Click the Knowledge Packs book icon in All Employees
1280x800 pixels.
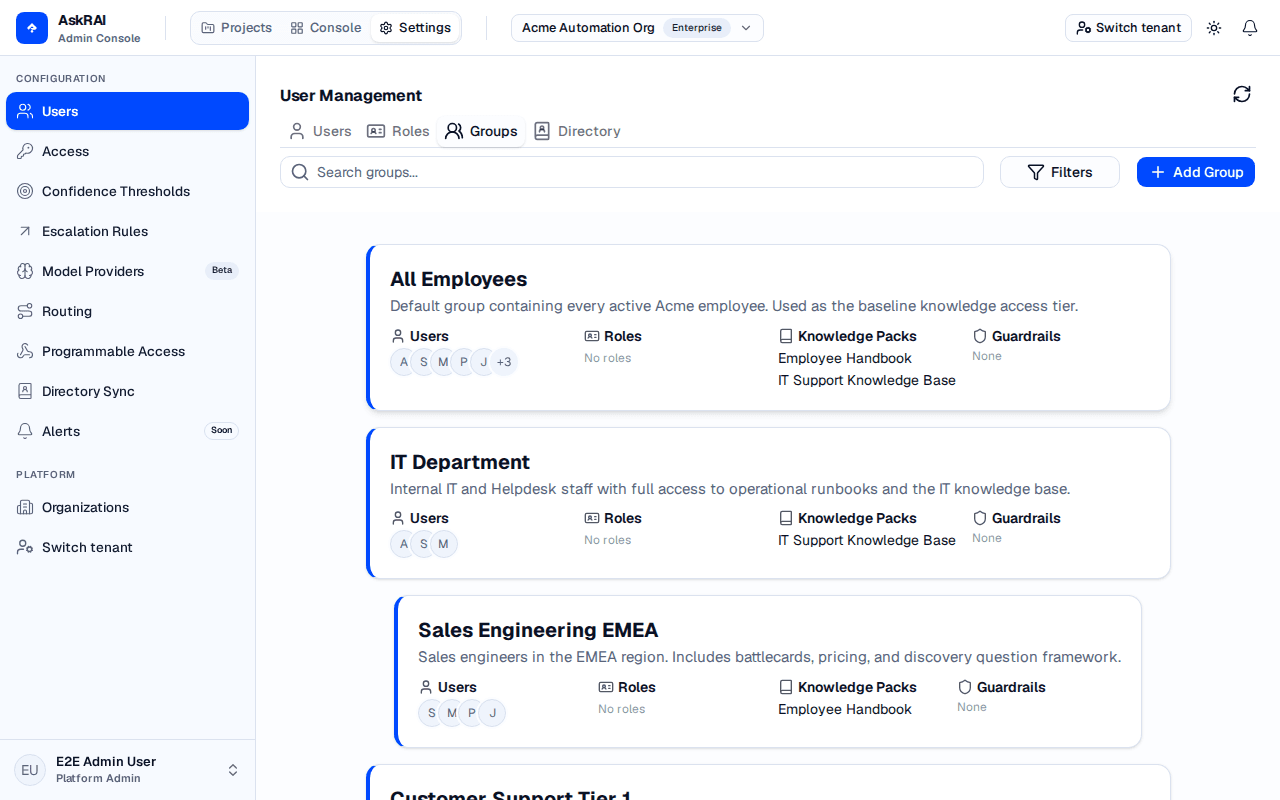point(786,336)
